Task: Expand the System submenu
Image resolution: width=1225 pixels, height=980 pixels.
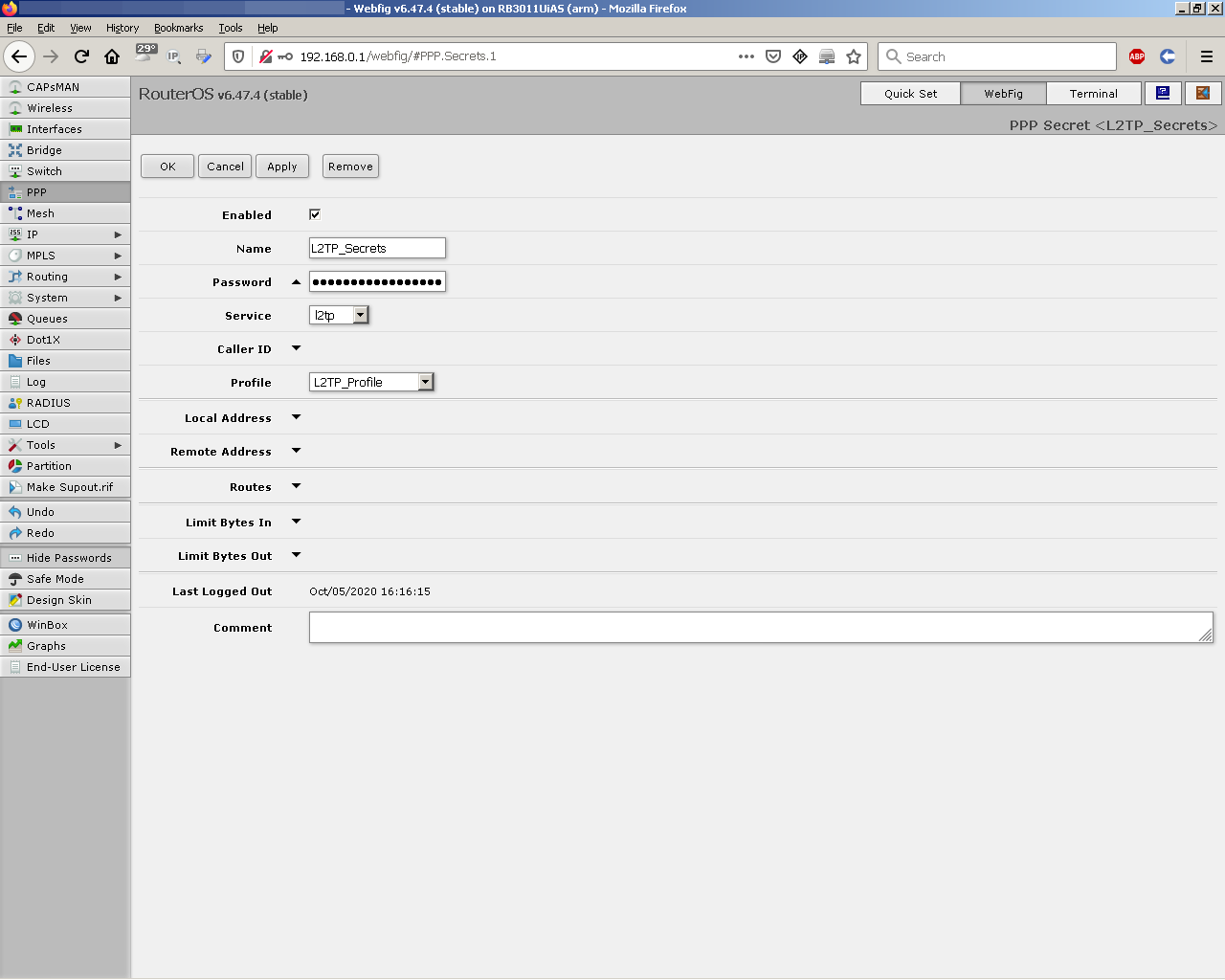Action: (65, 298)
